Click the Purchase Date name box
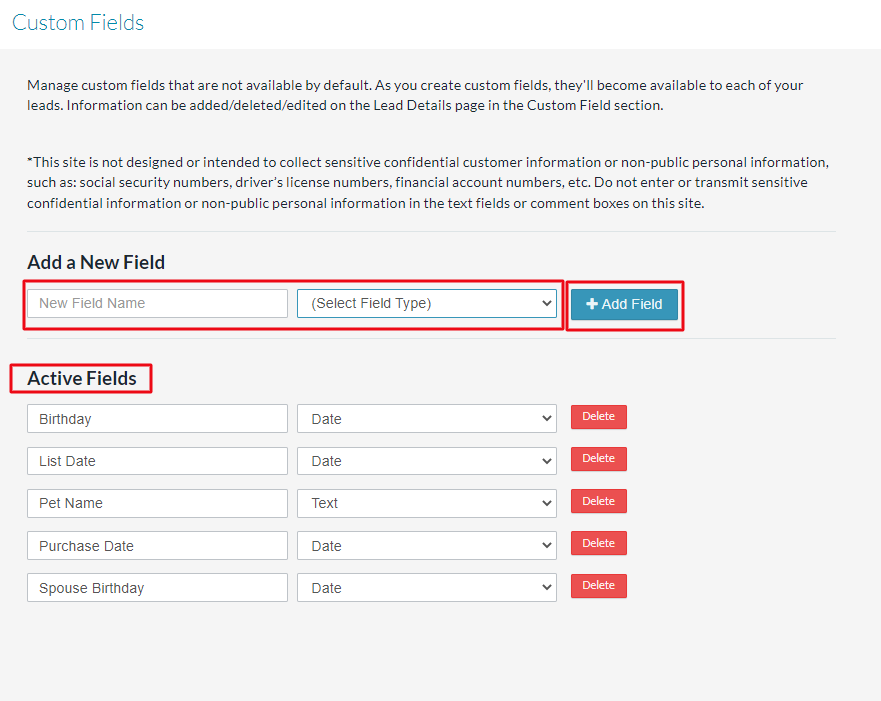This screenshot has width=881, height=701. click(x=157, y=546)
